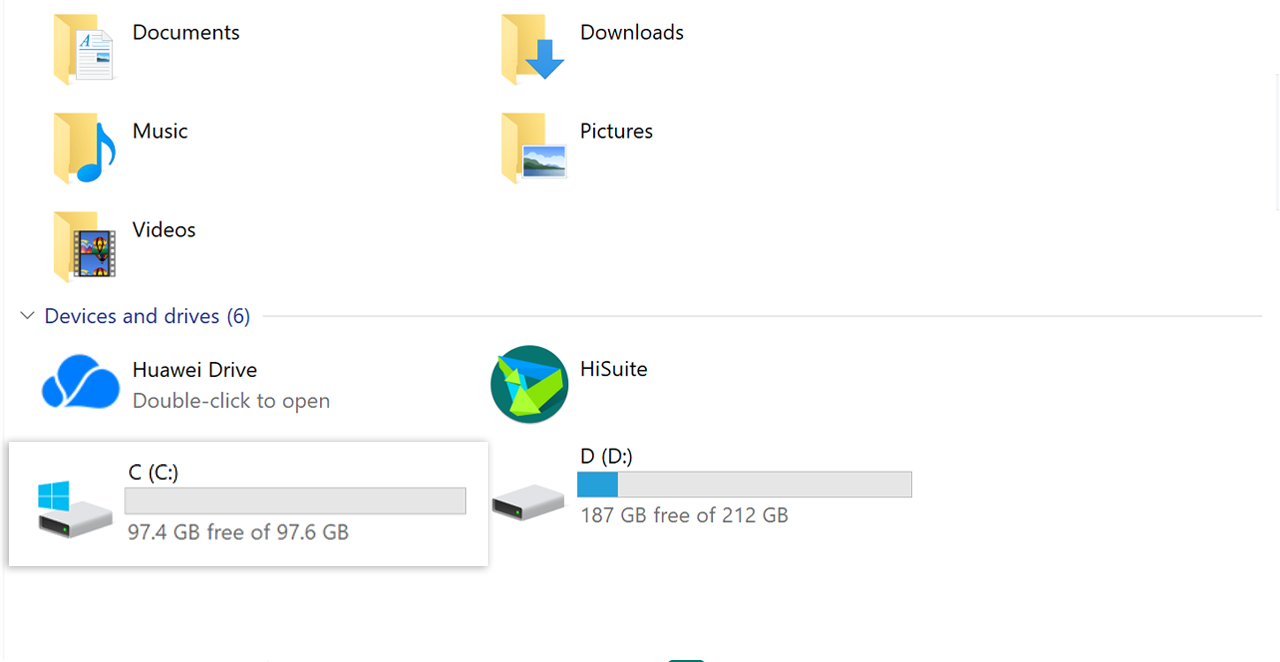Click the "187 GB free of 212 GB" text
Viewport: 1280px width, 662px height.
(x=684, y=516)
